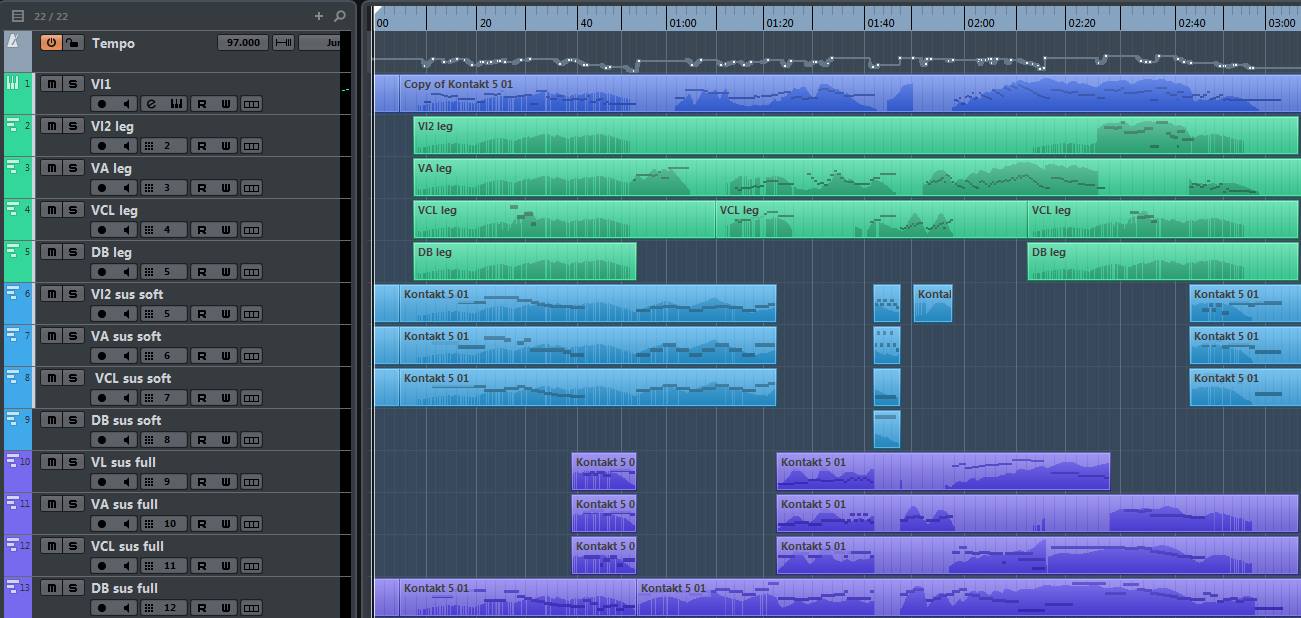
Task: Enable record on the VI2 leg track
Action: 101,146
